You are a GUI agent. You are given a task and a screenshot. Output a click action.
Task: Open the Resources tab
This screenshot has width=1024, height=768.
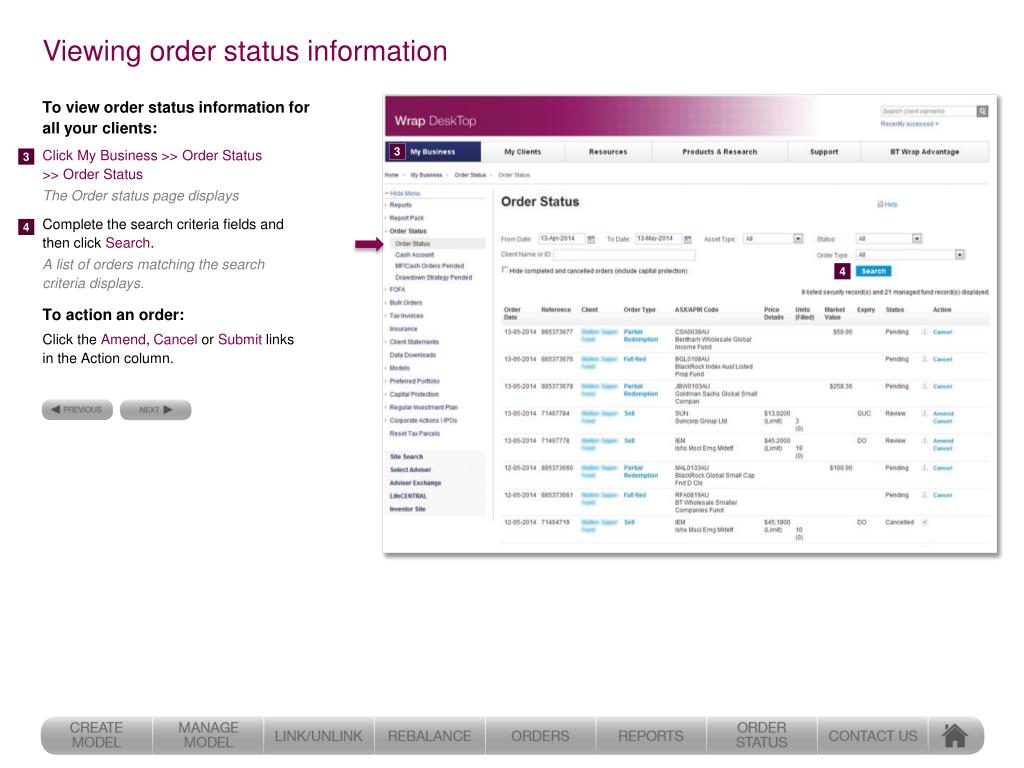[x=608, y=152]
